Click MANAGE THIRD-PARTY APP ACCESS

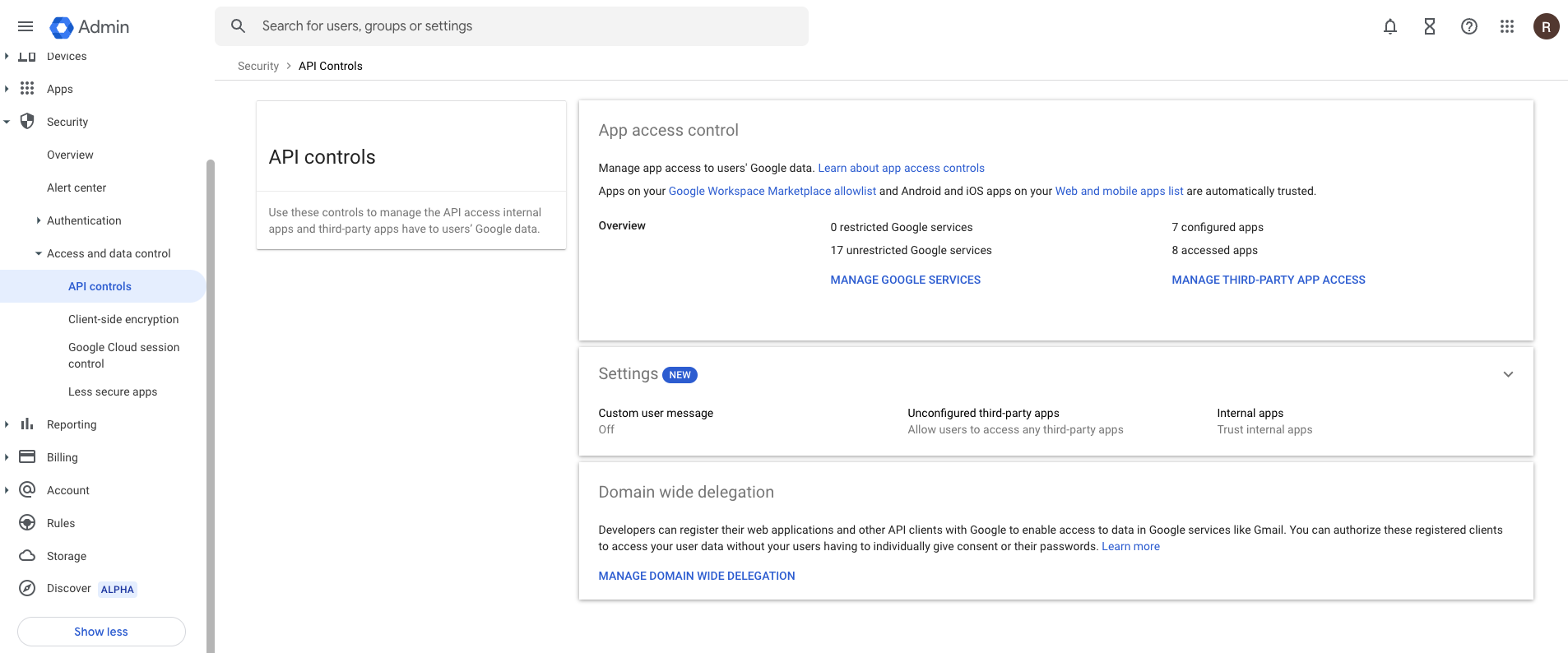click(1269, 280)
